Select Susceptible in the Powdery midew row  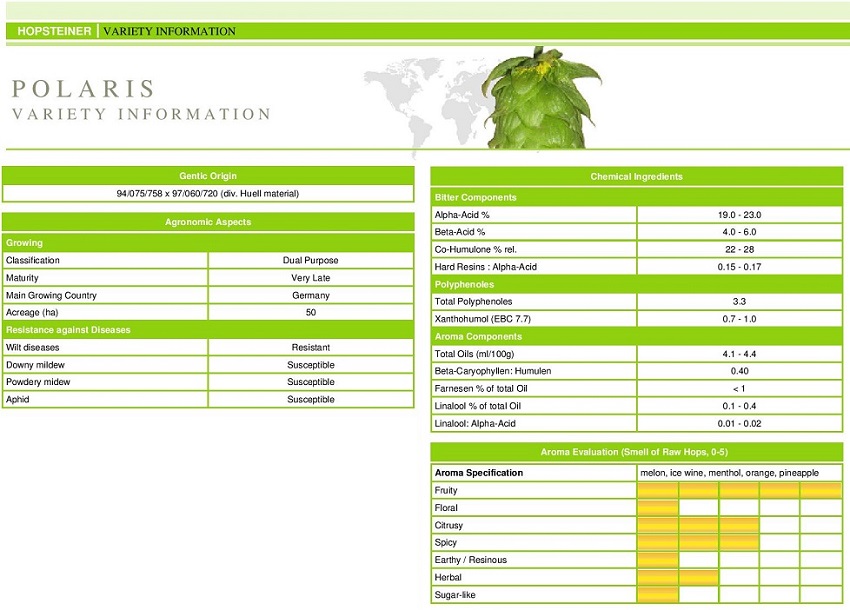coord(311,382)
